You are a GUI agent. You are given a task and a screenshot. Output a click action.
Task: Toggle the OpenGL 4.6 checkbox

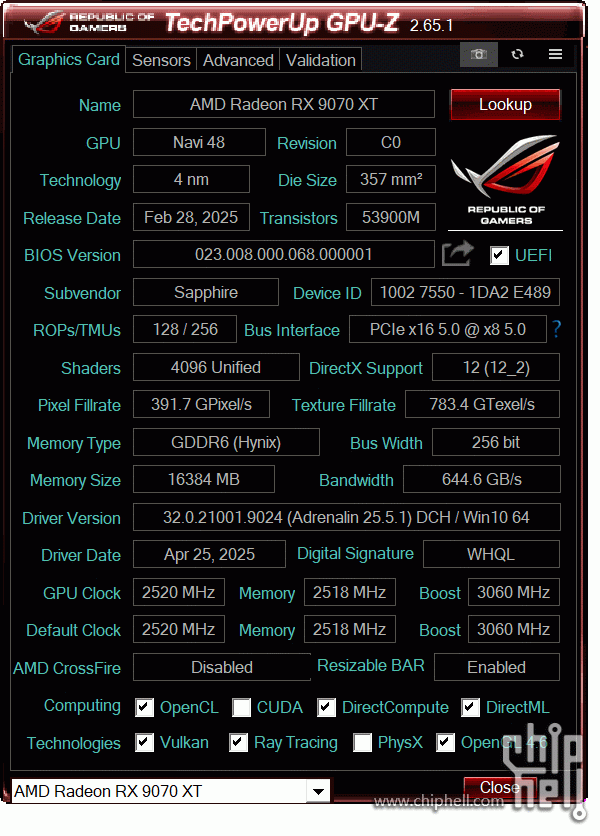tap(445, 743)
